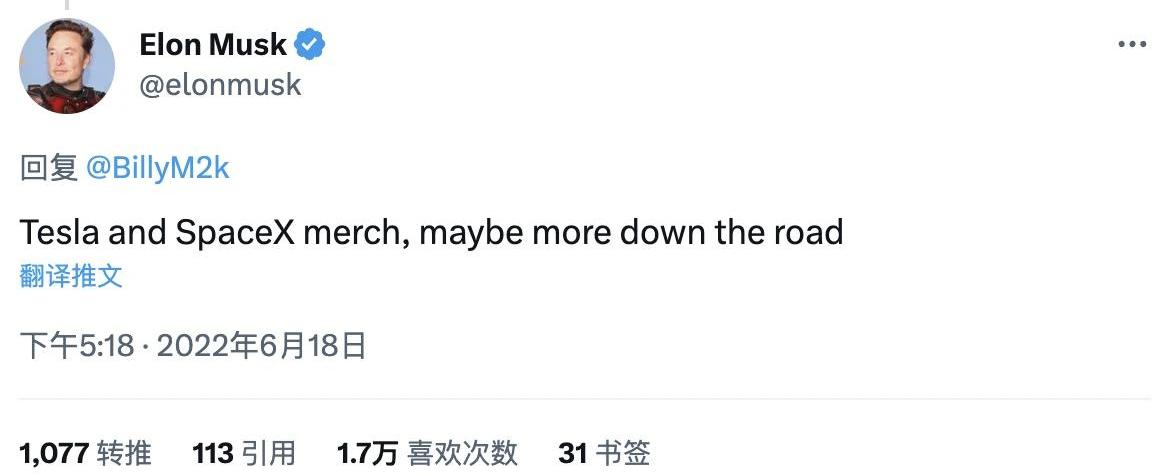This screenshot has height=476, width=1174.
Task: Click the 2022年6月18日 date
Action: [261, 347]
